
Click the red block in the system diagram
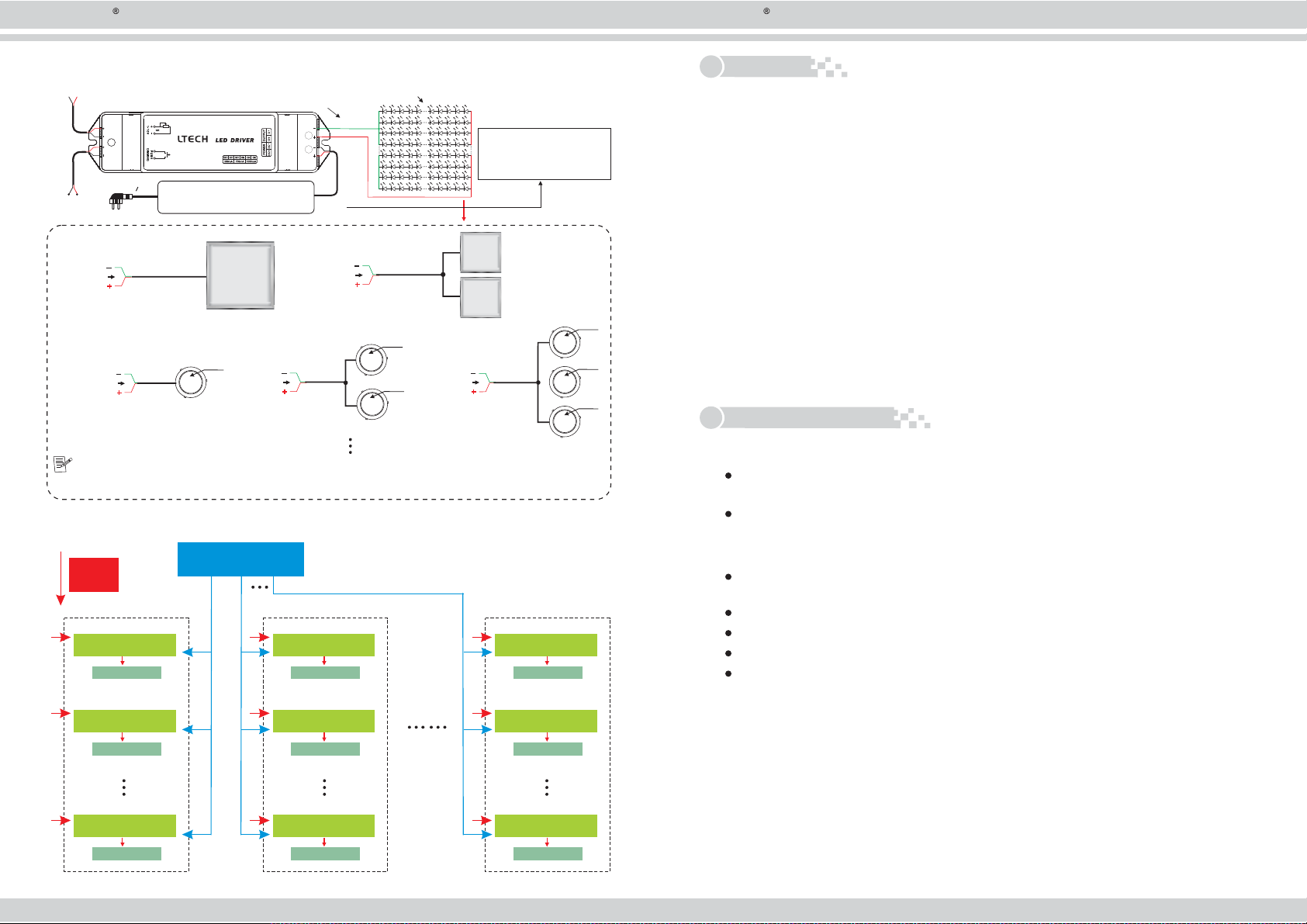tap(94, 575)
